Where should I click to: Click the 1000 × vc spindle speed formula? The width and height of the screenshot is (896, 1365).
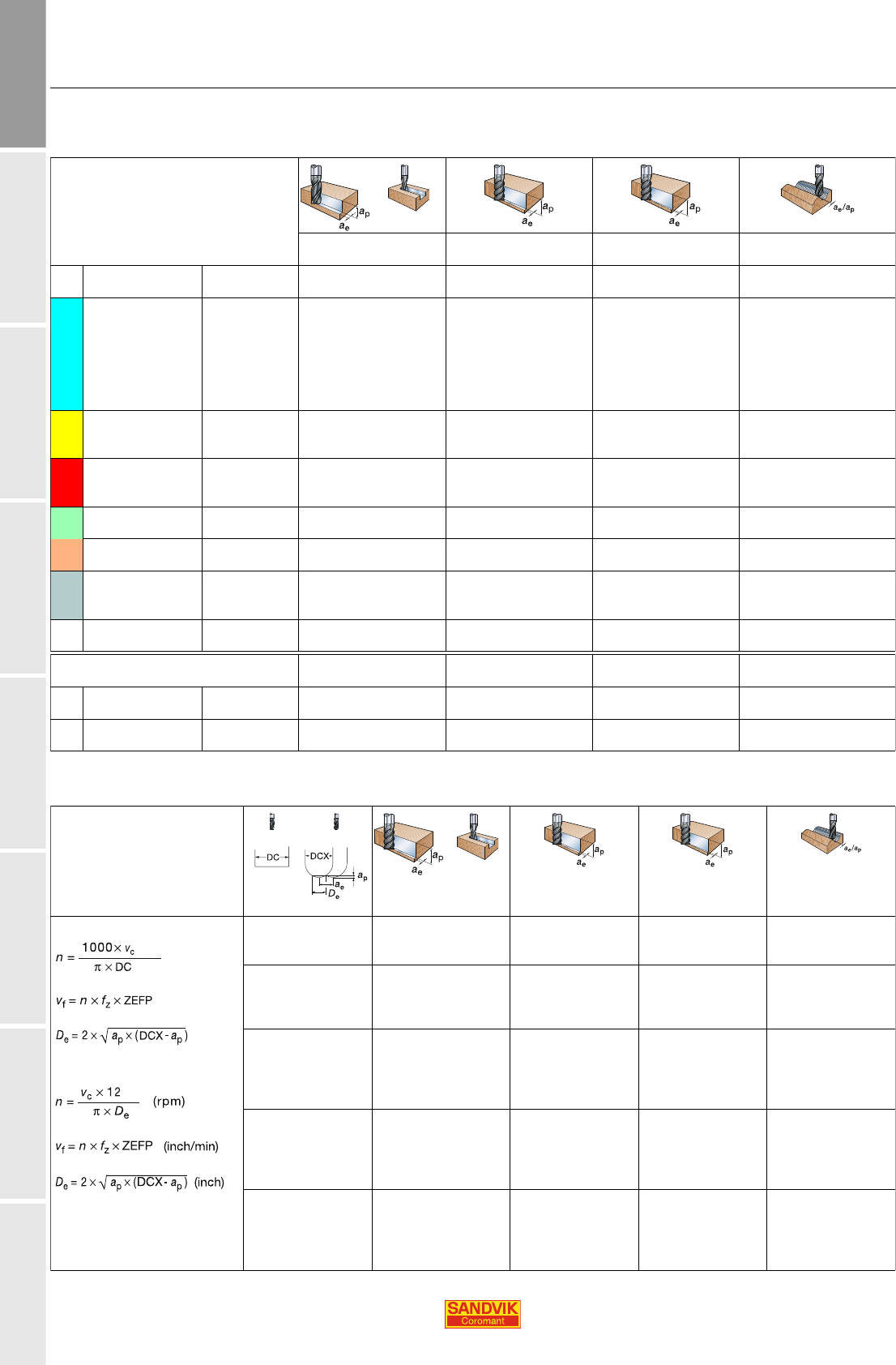click(108, 957)
